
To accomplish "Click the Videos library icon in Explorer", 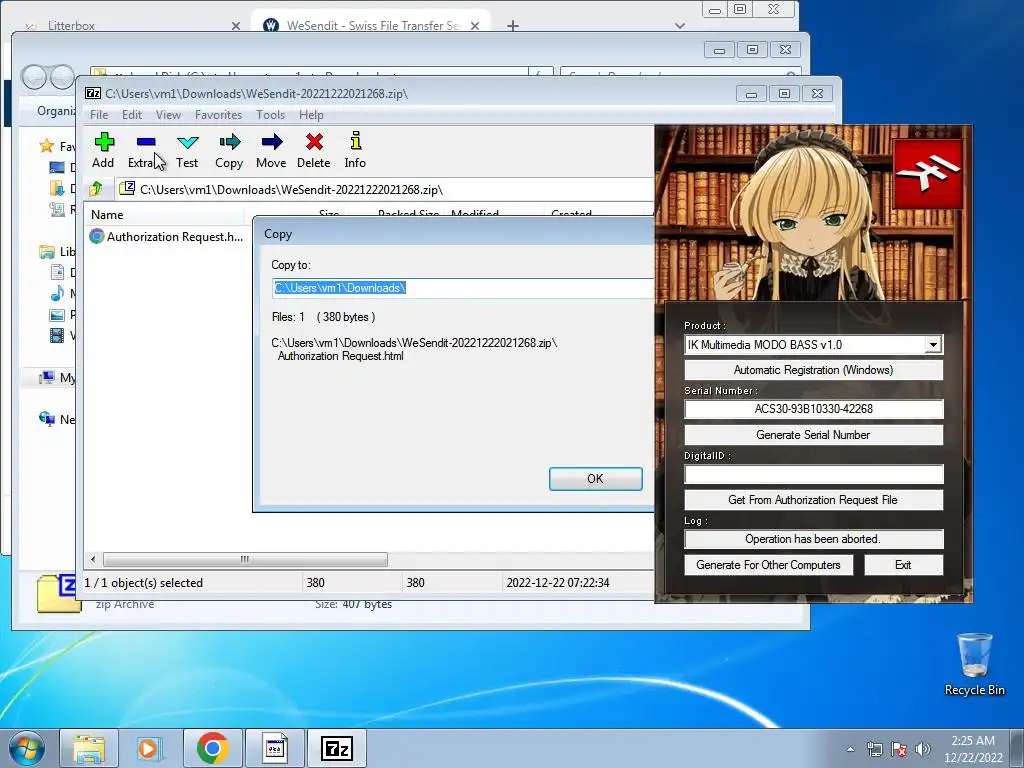I will pyautogui.click(x=57, y=336).
